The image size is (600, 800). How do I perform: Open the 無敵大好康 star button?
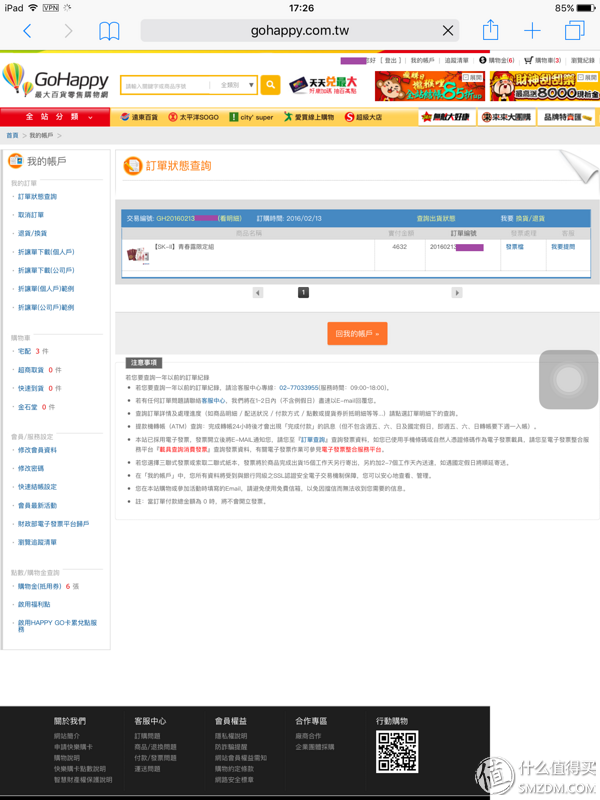pyautogui.click(x=447, y=117)
